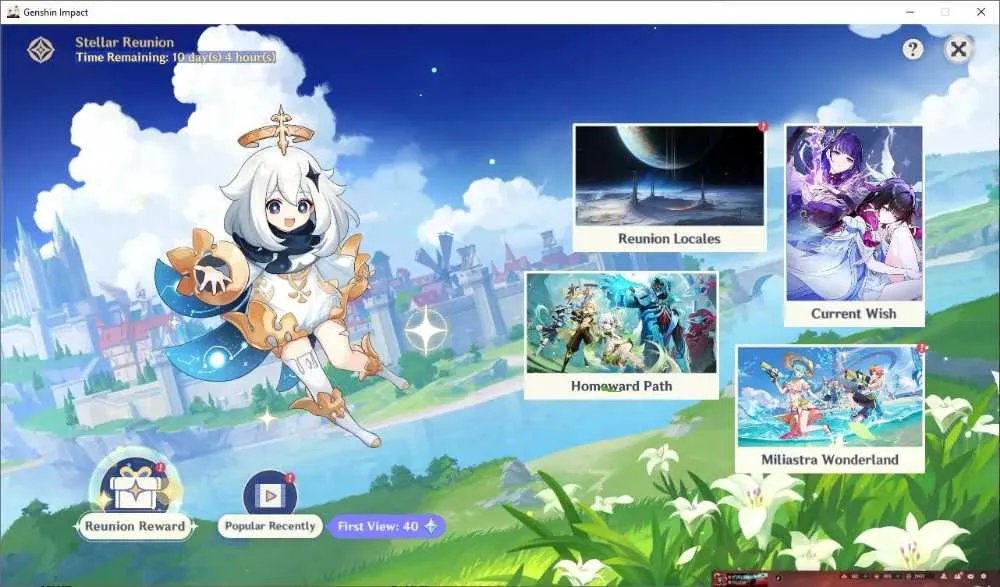This screenshot has width=1000, height=587.
Task: Click the primogem icon on First View badge
Action: pyautogui.click(x=431, y=526)
